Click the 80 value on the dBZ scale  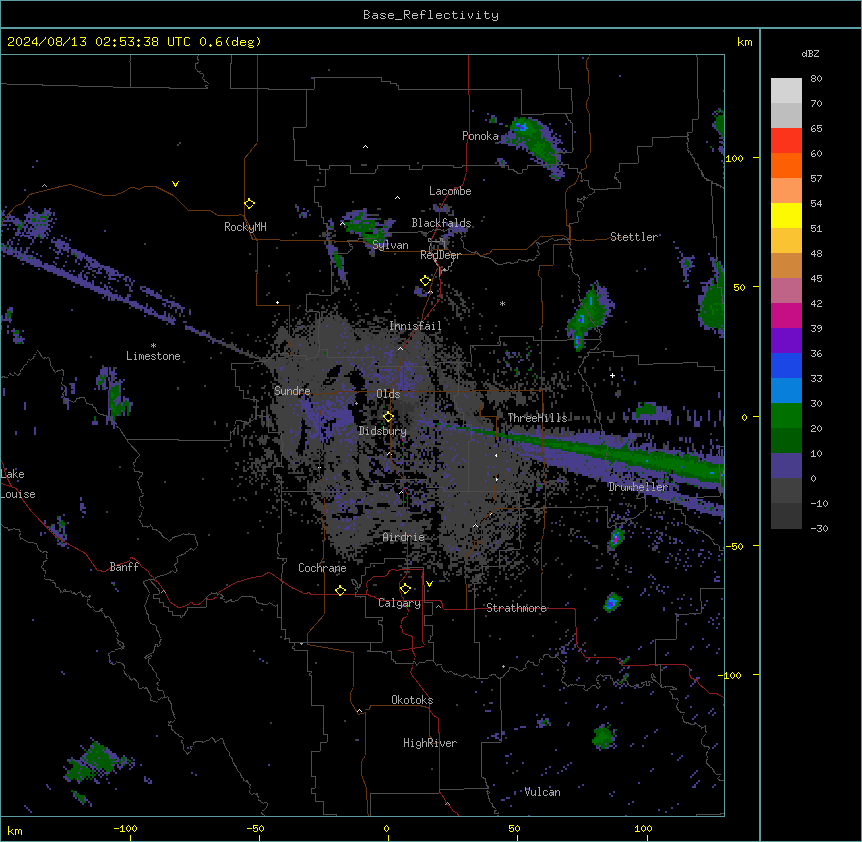816,79
